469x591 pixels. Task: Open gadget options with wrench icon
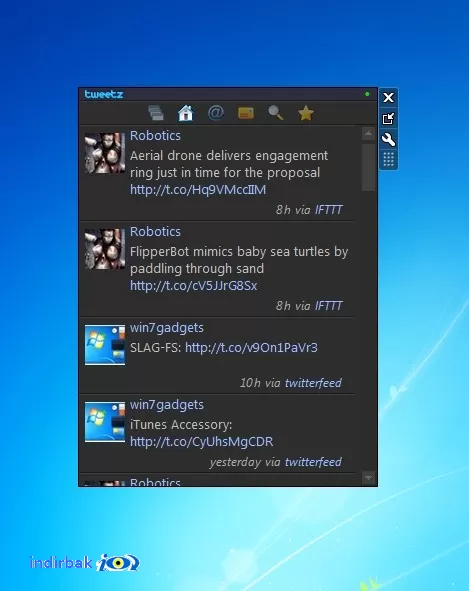tap(388, 139)
